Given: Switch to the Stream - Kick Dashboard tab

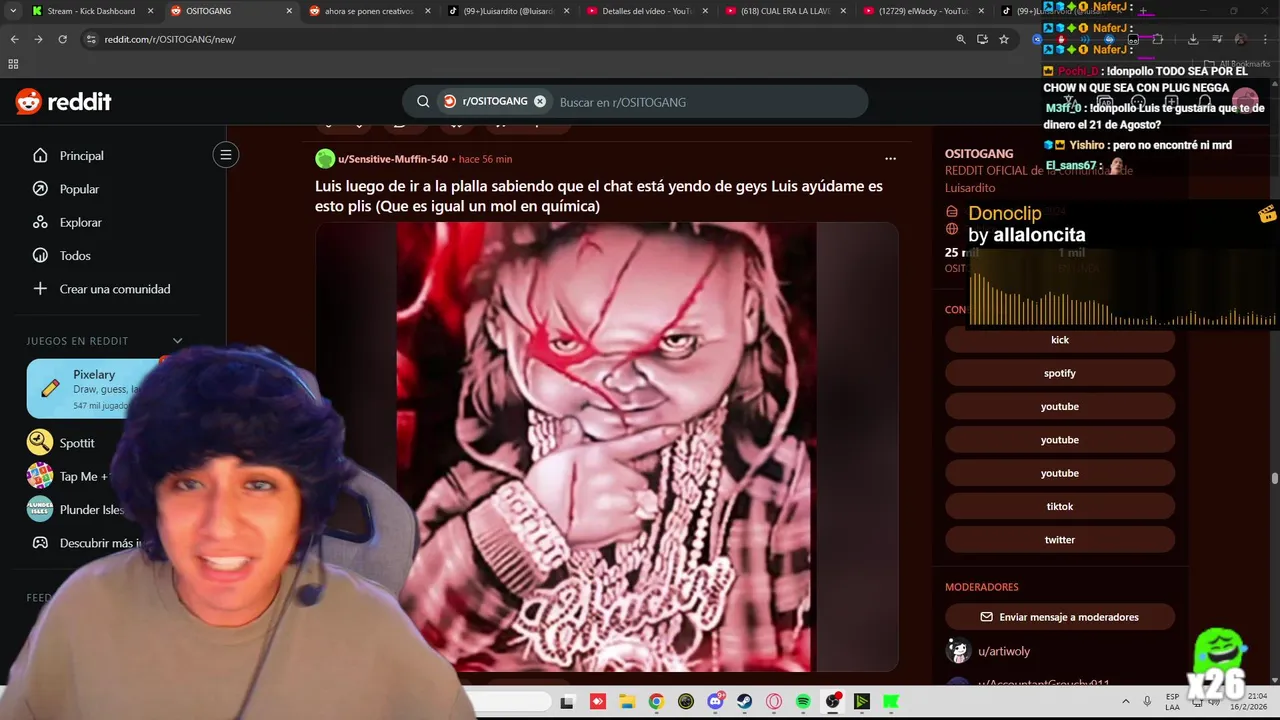Looking at the screenshot, I should [x=91, y=11].
